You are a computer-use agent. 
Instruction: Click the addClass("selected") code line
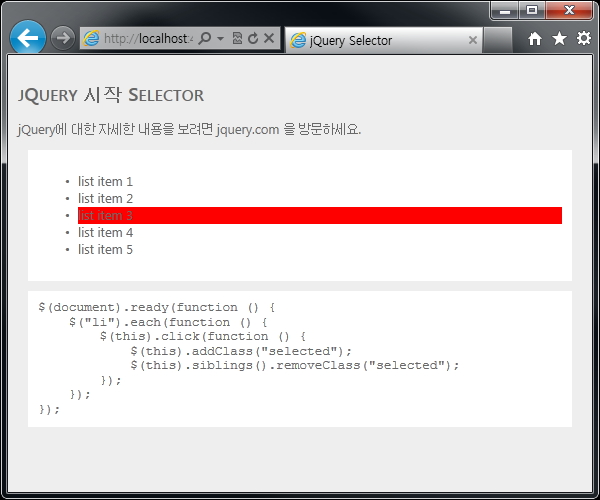point(241,351)
